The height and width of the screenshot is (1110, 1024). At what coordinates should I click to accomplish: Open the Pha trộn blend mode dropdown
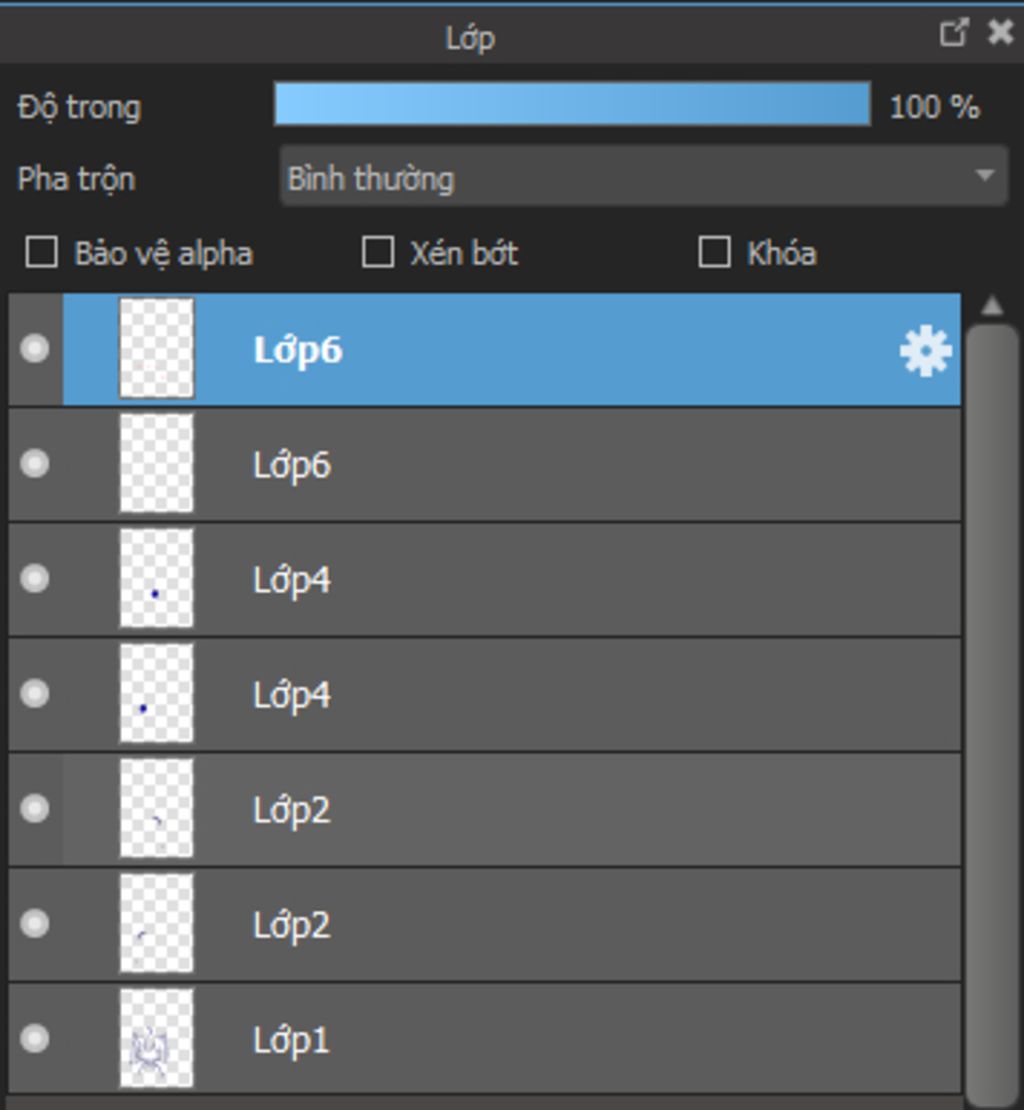click(643, 176)
